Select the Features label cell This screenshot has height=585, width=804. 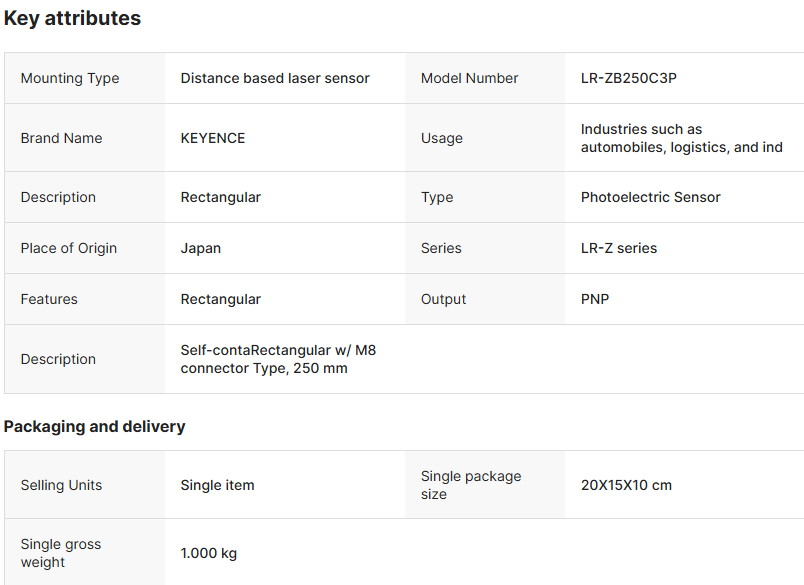tap(48, 299)
